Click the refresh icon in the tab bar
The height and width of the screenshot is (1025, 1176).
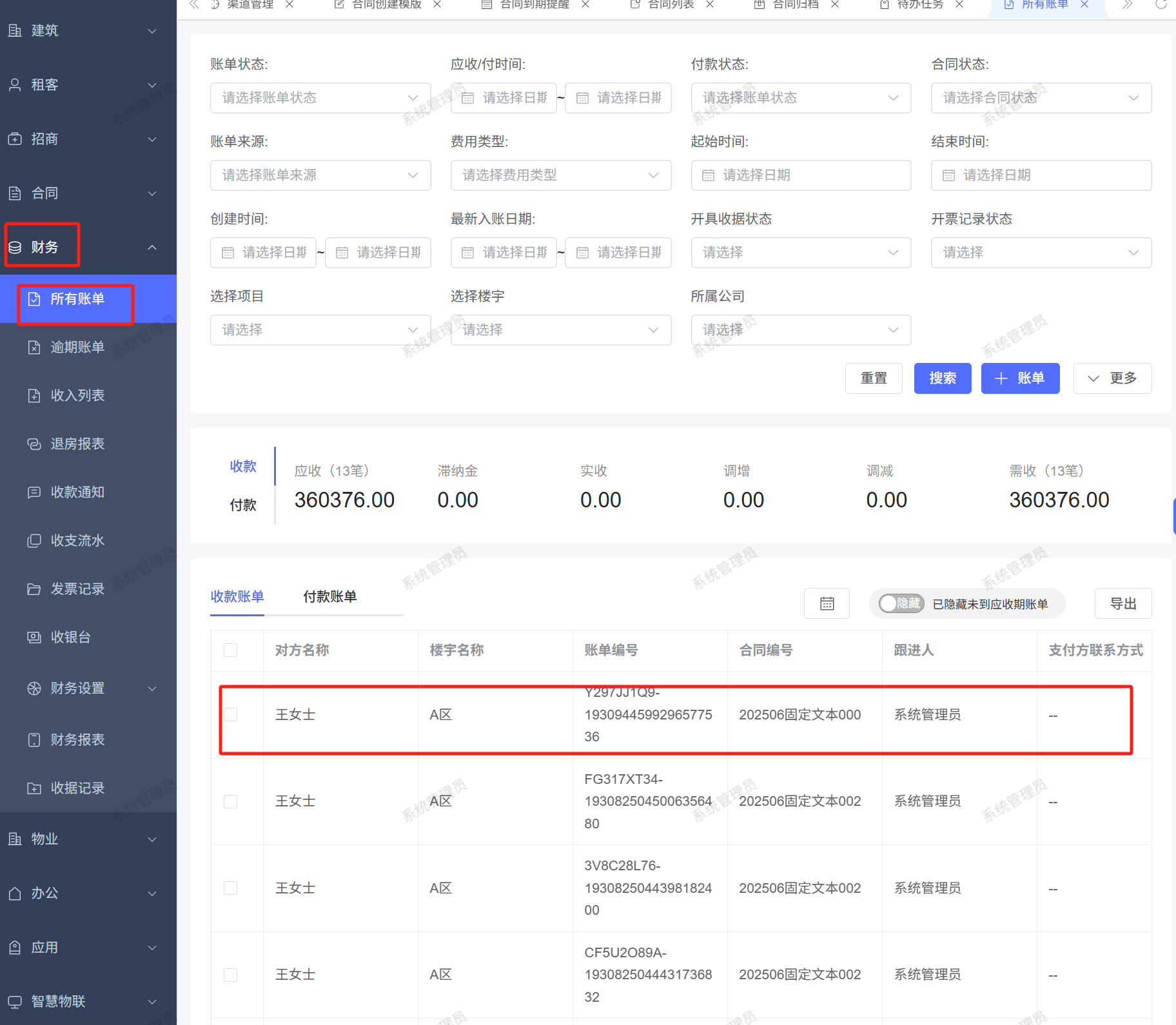click(x=1161, y=5)
